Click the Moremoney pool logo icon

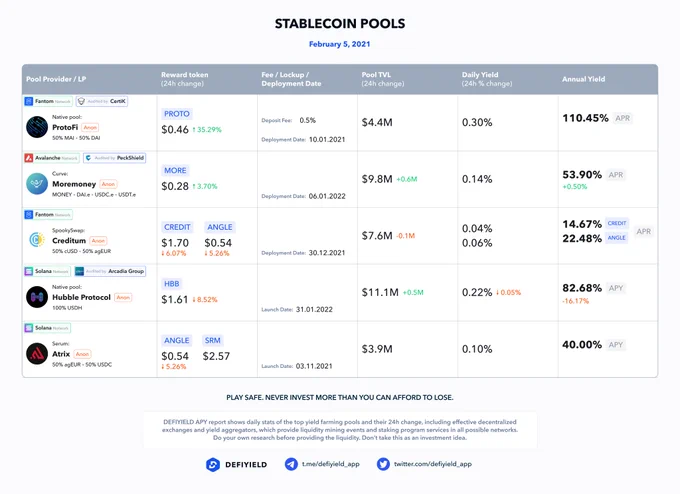pos(37,184)
